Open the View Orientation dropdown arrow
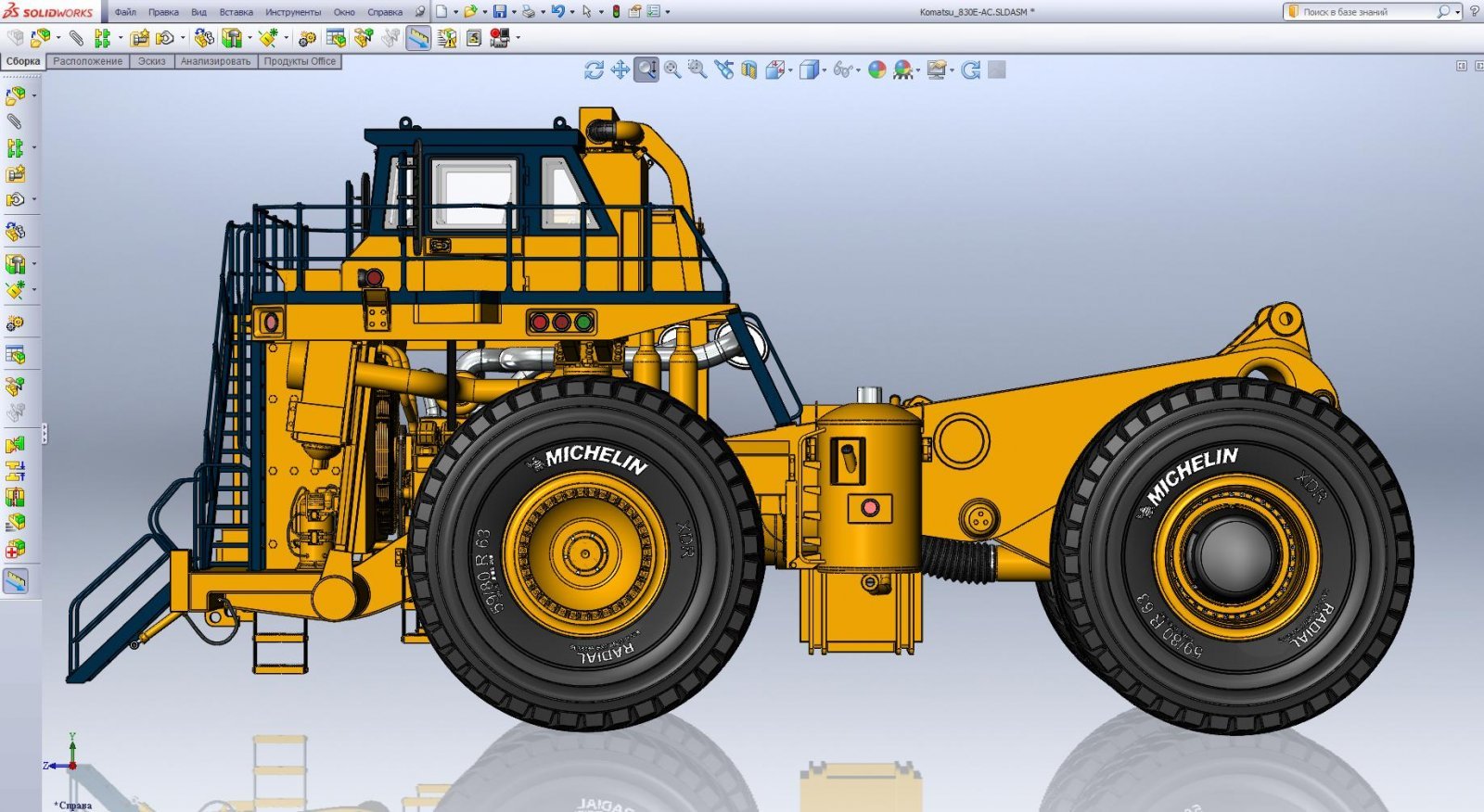The width and height of the screenshot is (1484, 812). click(x=790, y=71)
